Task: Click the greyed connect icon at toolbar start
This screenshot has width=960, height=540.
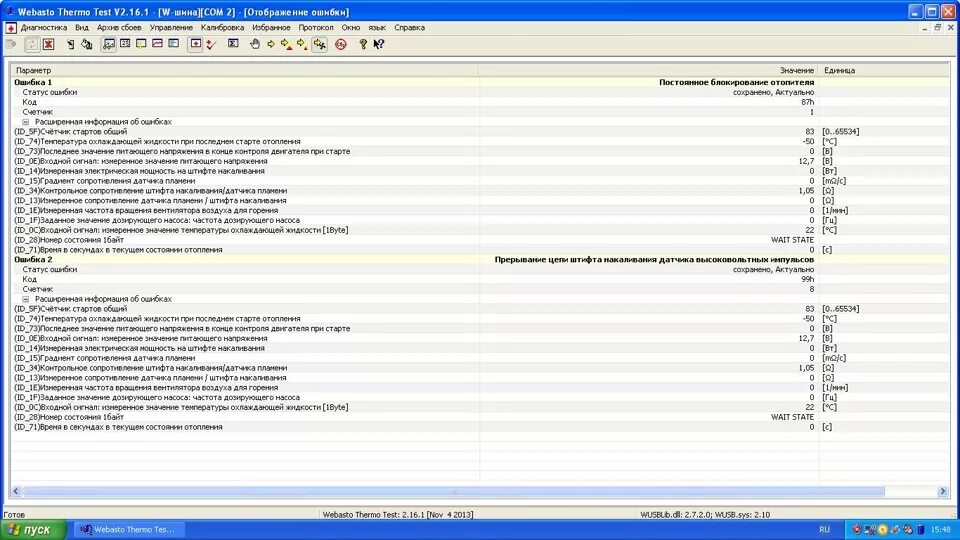Action: coord(11,44)
